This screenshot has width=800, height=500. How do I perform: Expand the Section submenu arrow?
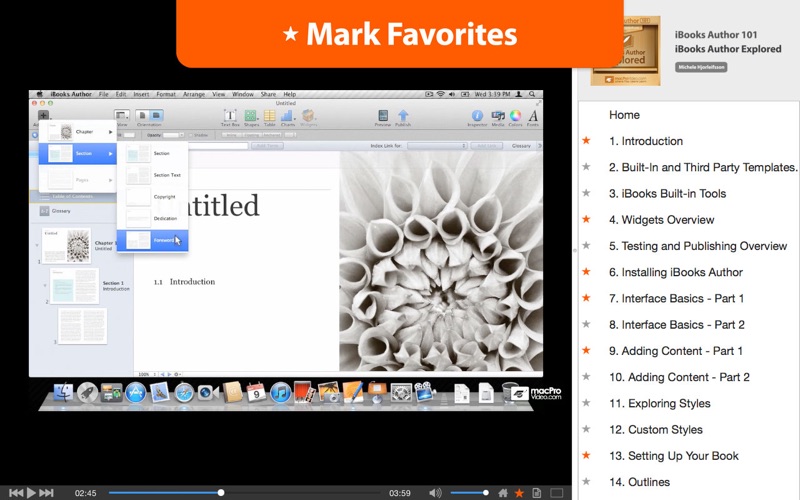point(110,154)
